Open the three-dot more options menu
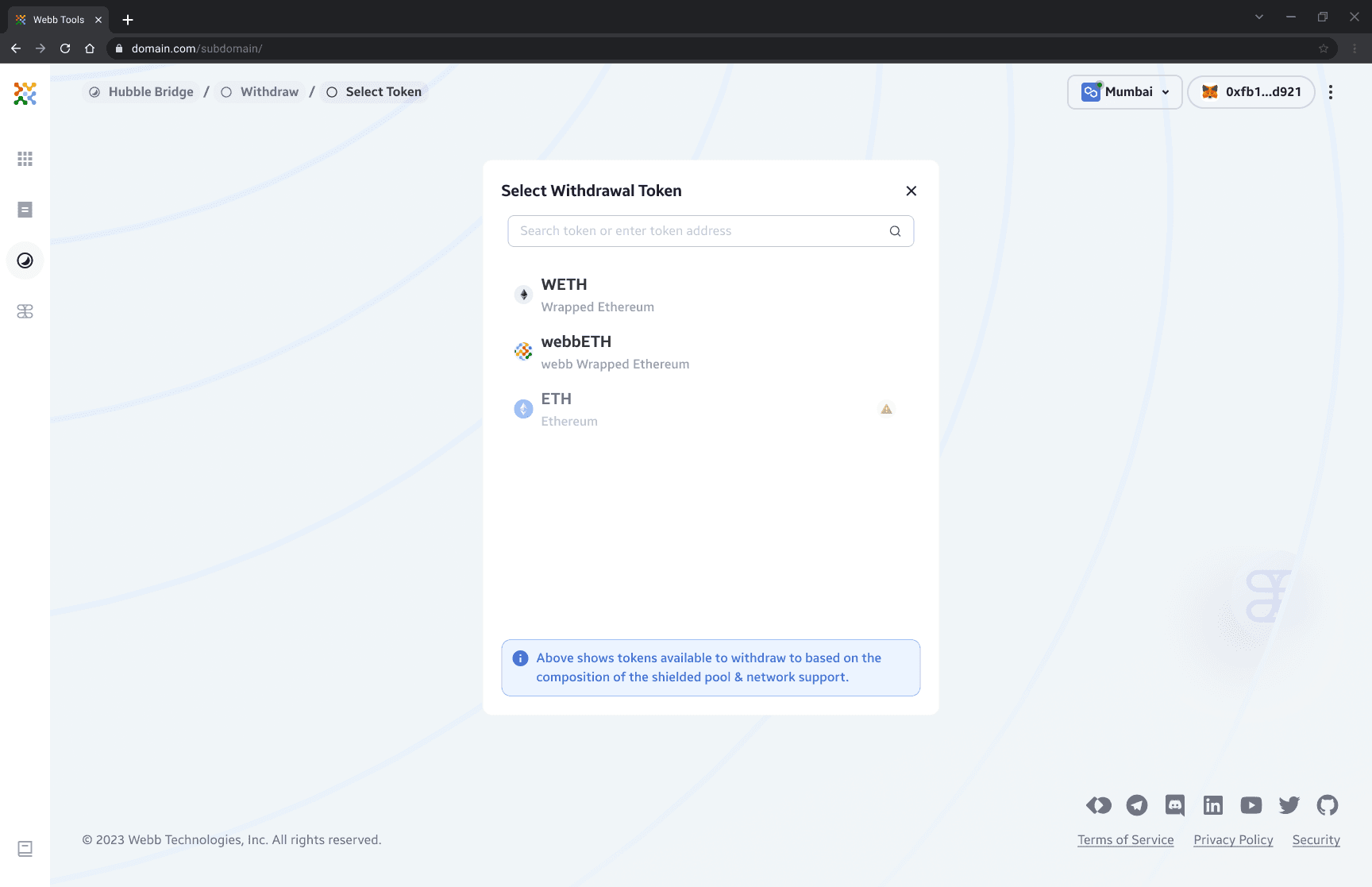This screenshot has width=1372, height=887. click(x=1331, y=92)
